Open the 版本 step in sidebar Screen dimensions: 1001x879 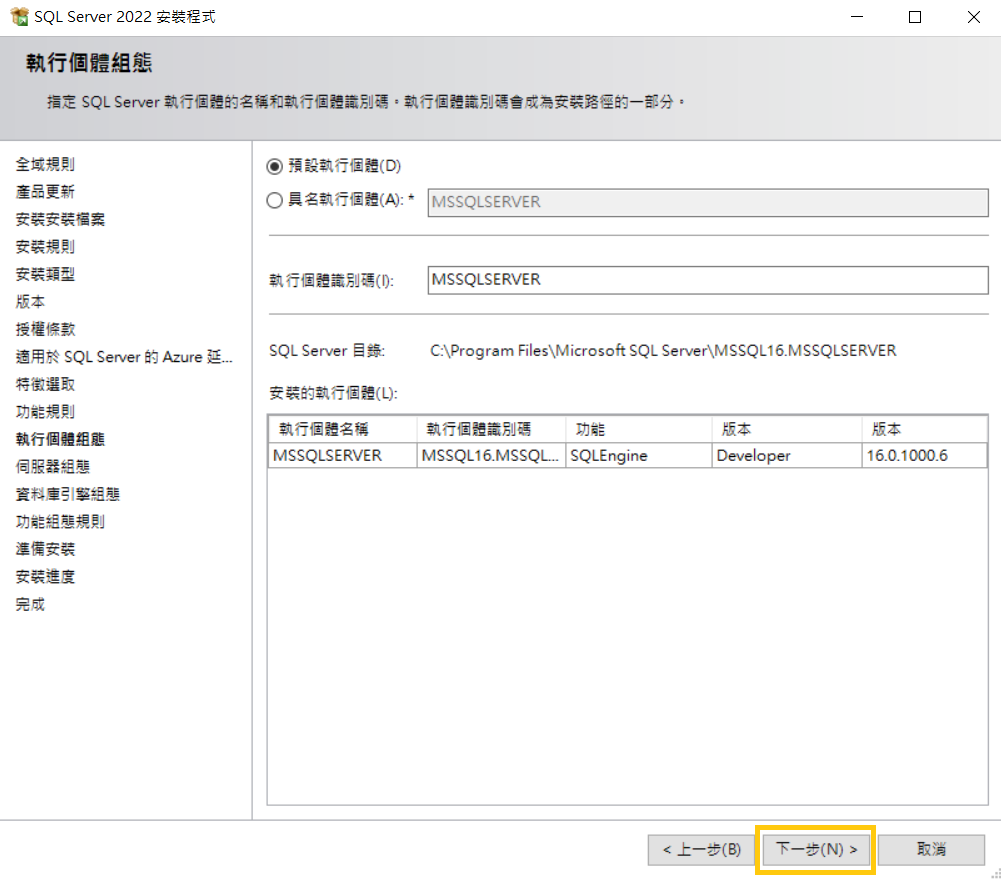coord(30,302)
